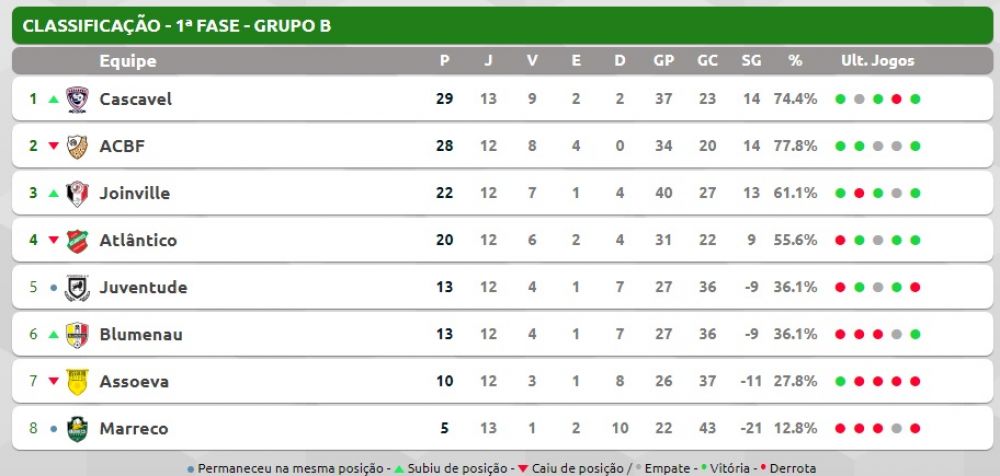Click the ACBF team crest
This screenshot has width=1000, height=476.
77,146
